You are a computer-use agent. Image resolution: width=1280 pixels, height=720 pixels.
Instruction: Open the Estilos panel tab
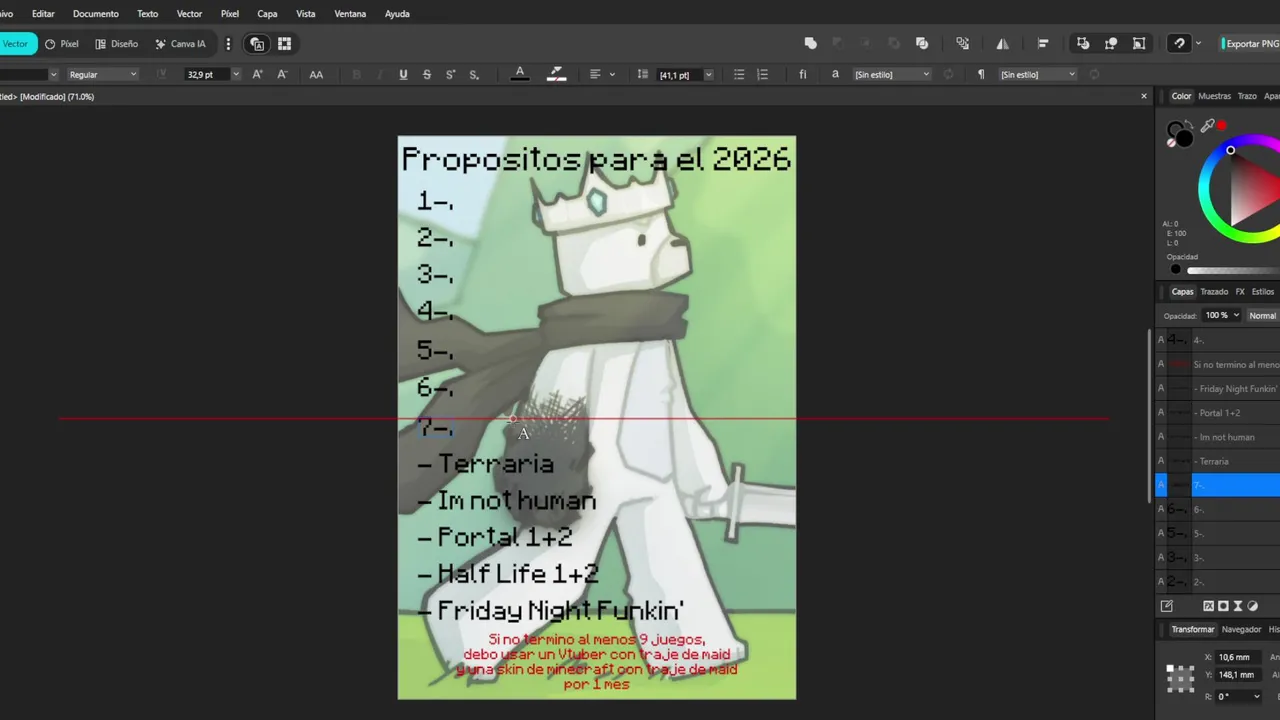click(x=1263, y=292)
